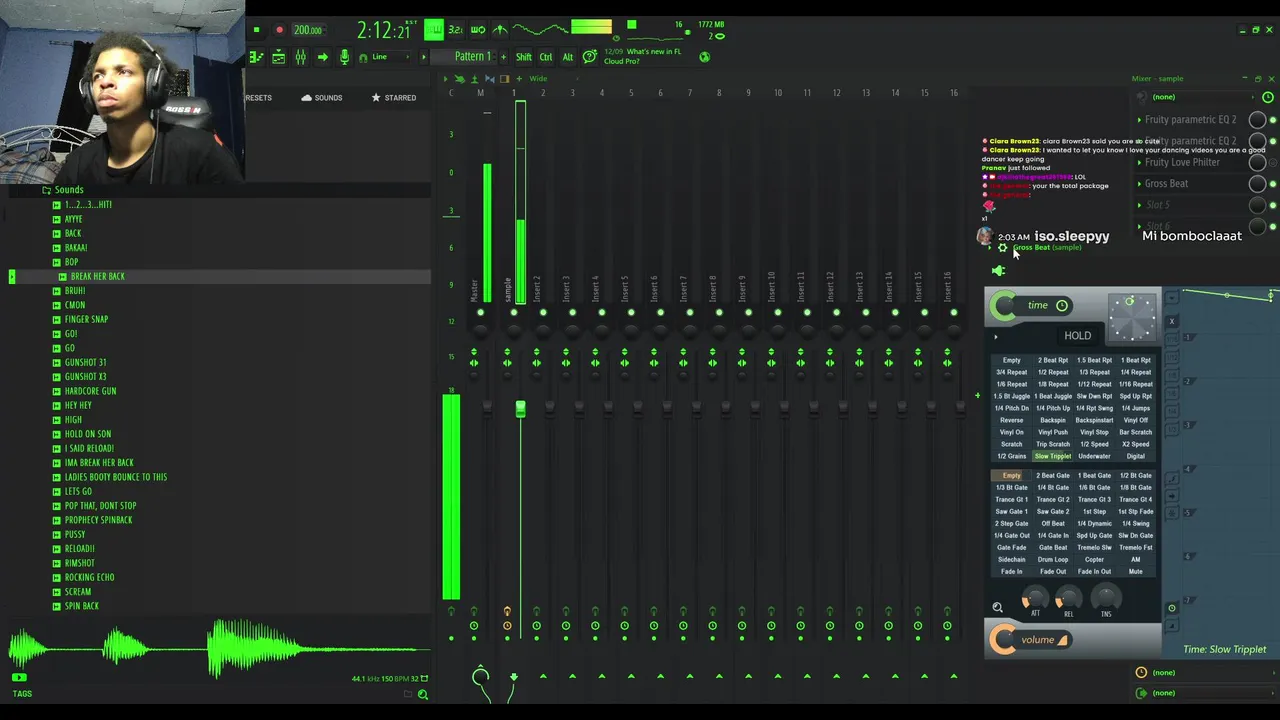Select the Slow Tripplet time preset
Image resolution: width=1280 pixels, height=720 pixels.
click(x=1052, y=456)
